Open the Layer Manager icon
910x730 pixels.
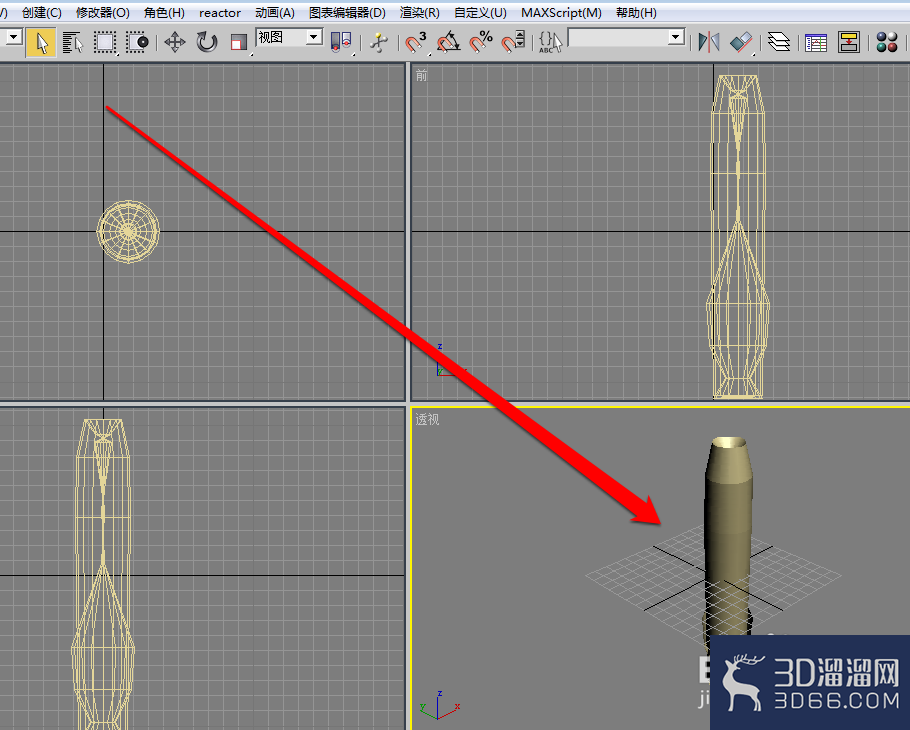point(779,42)
